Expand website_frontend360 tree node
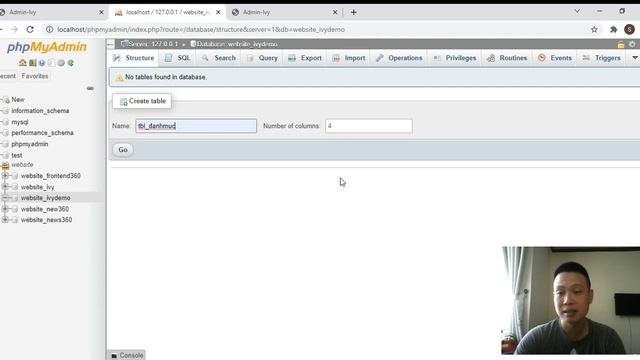640x360 pixels. [x=5, y=176]
